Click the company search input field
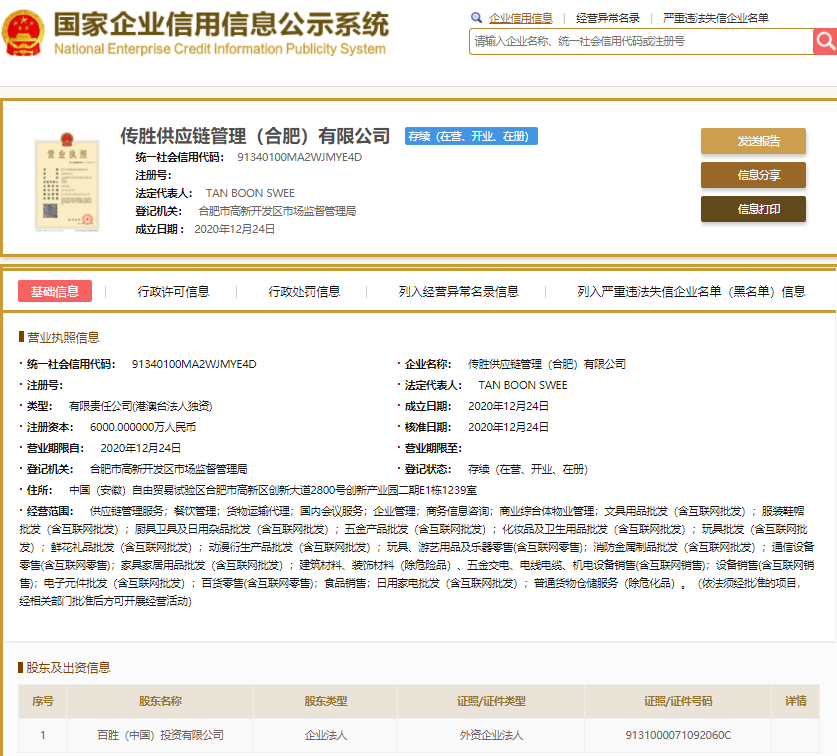The width and height of the screenshot is (837, 756). tap(641, 42)
